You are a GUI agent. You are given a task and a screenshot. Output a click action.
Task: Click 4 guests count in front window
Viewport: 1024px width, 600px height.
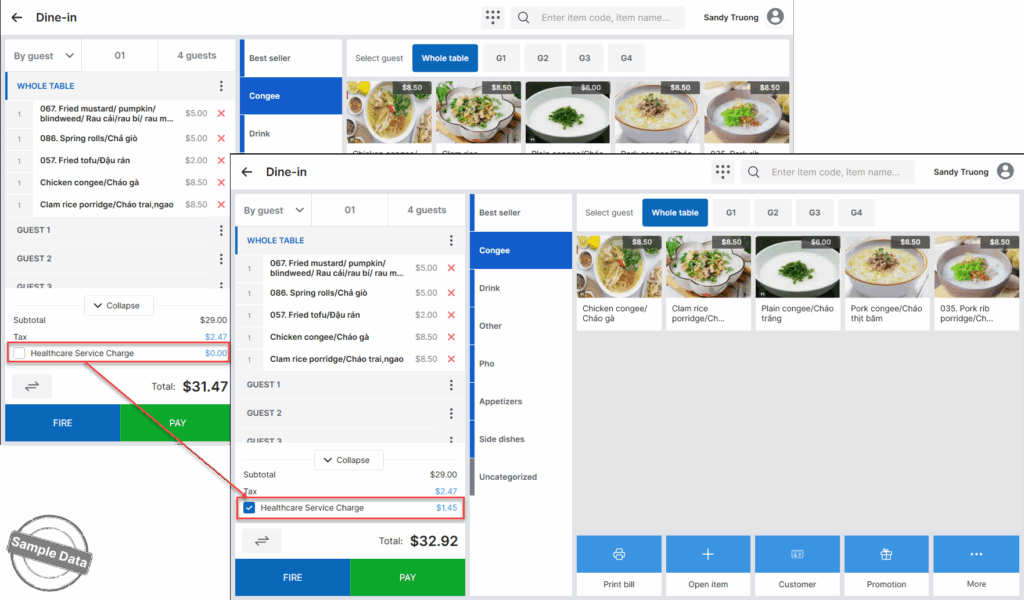426,210
